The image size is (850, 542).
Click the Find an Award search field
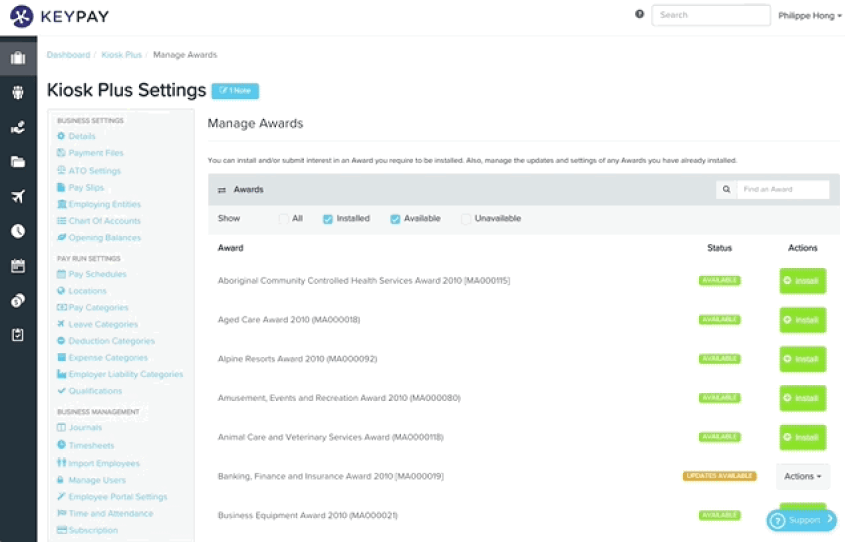pyautogui.click(x=783, y=189)
